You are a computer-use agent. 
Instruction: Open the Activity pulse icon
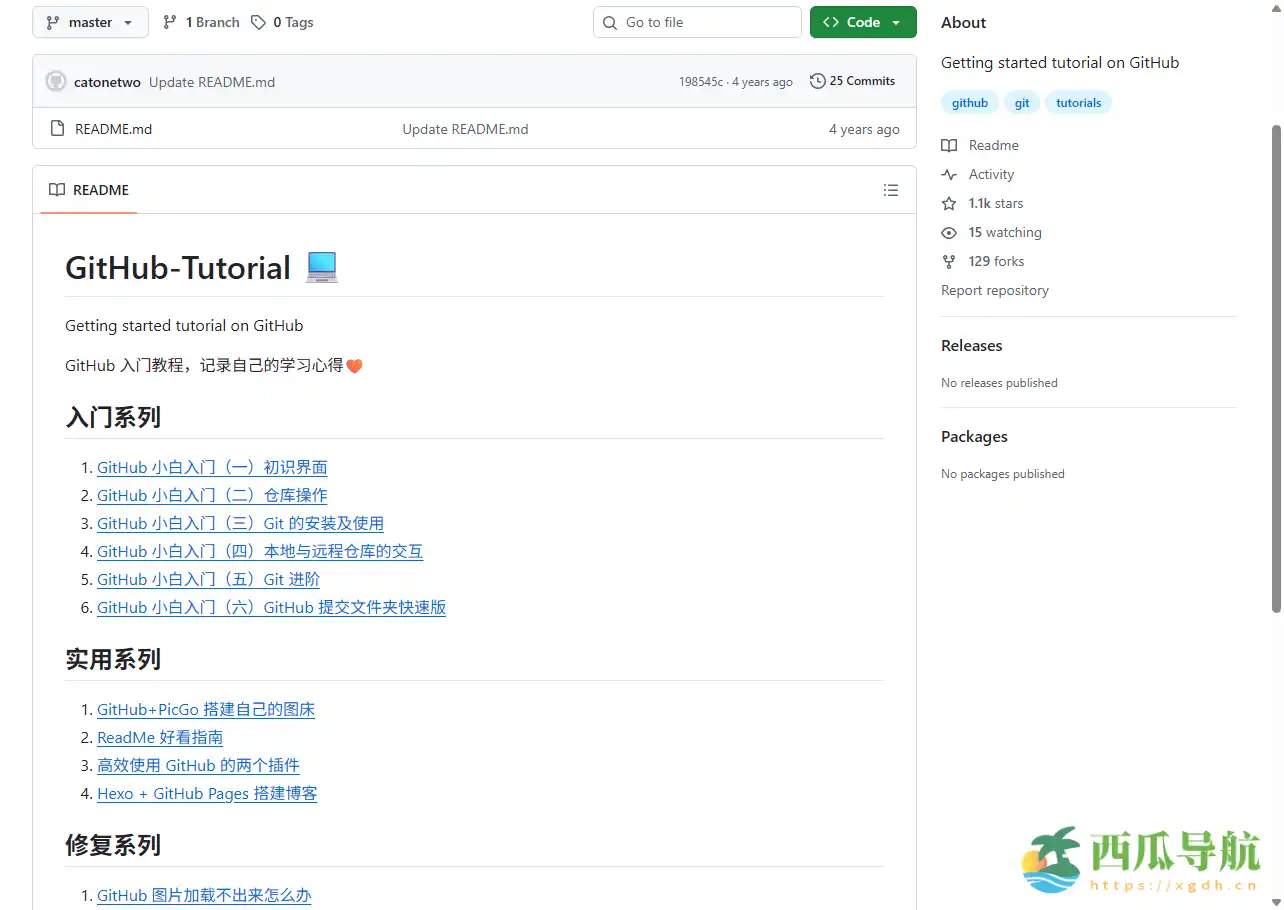947,174
